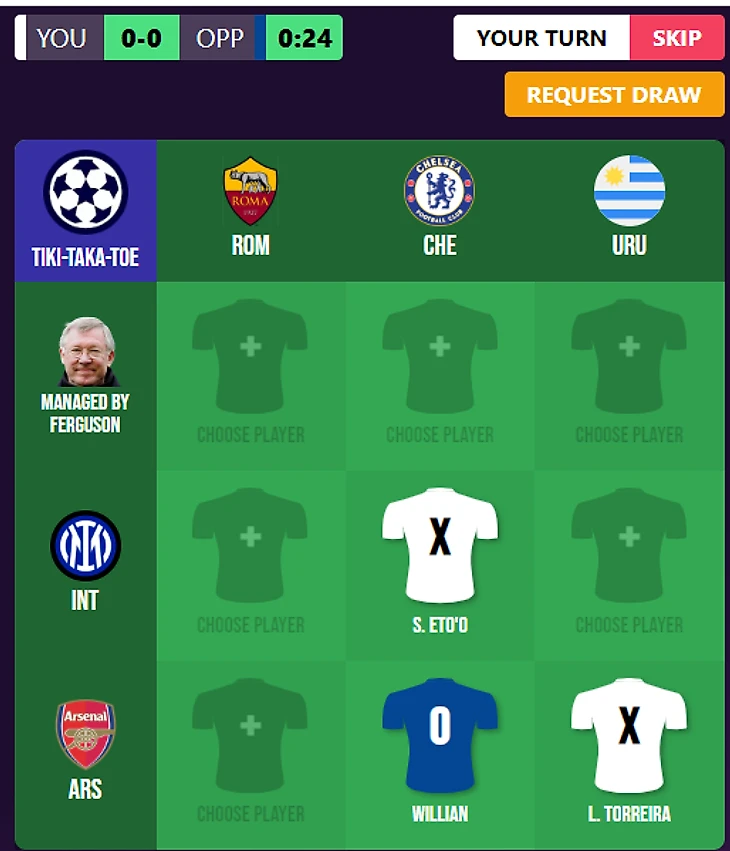Choose player for Inter and Roma cell
This screenshot has height=851, width=730.
[250, 566]
